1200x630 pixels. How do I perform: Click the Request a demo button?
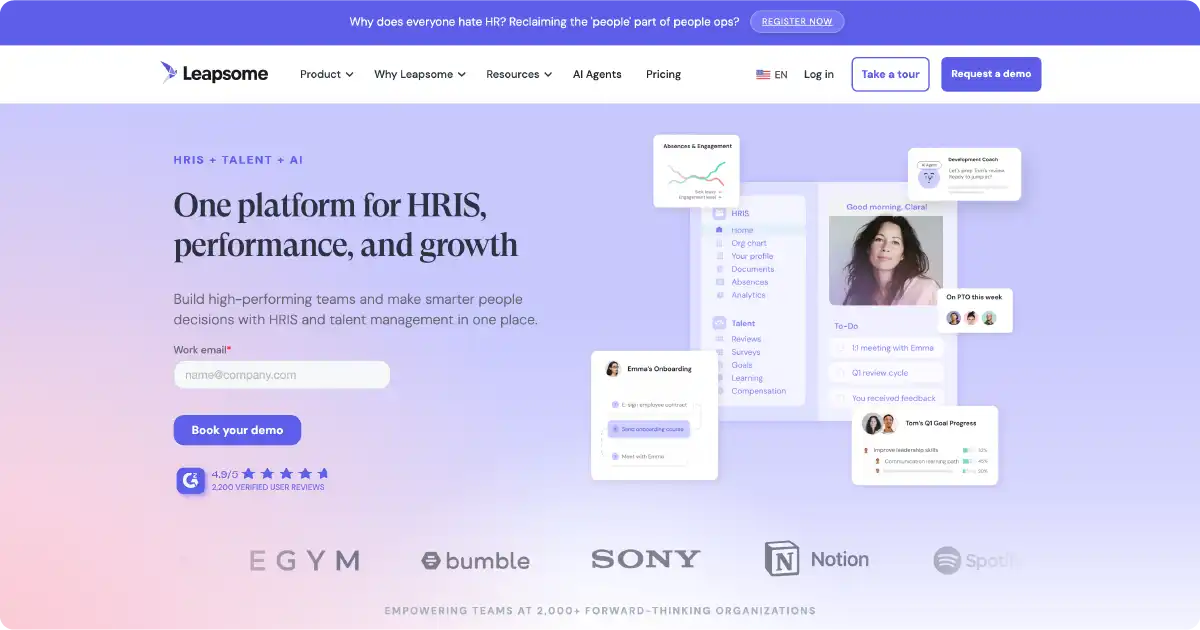point(991,74)
